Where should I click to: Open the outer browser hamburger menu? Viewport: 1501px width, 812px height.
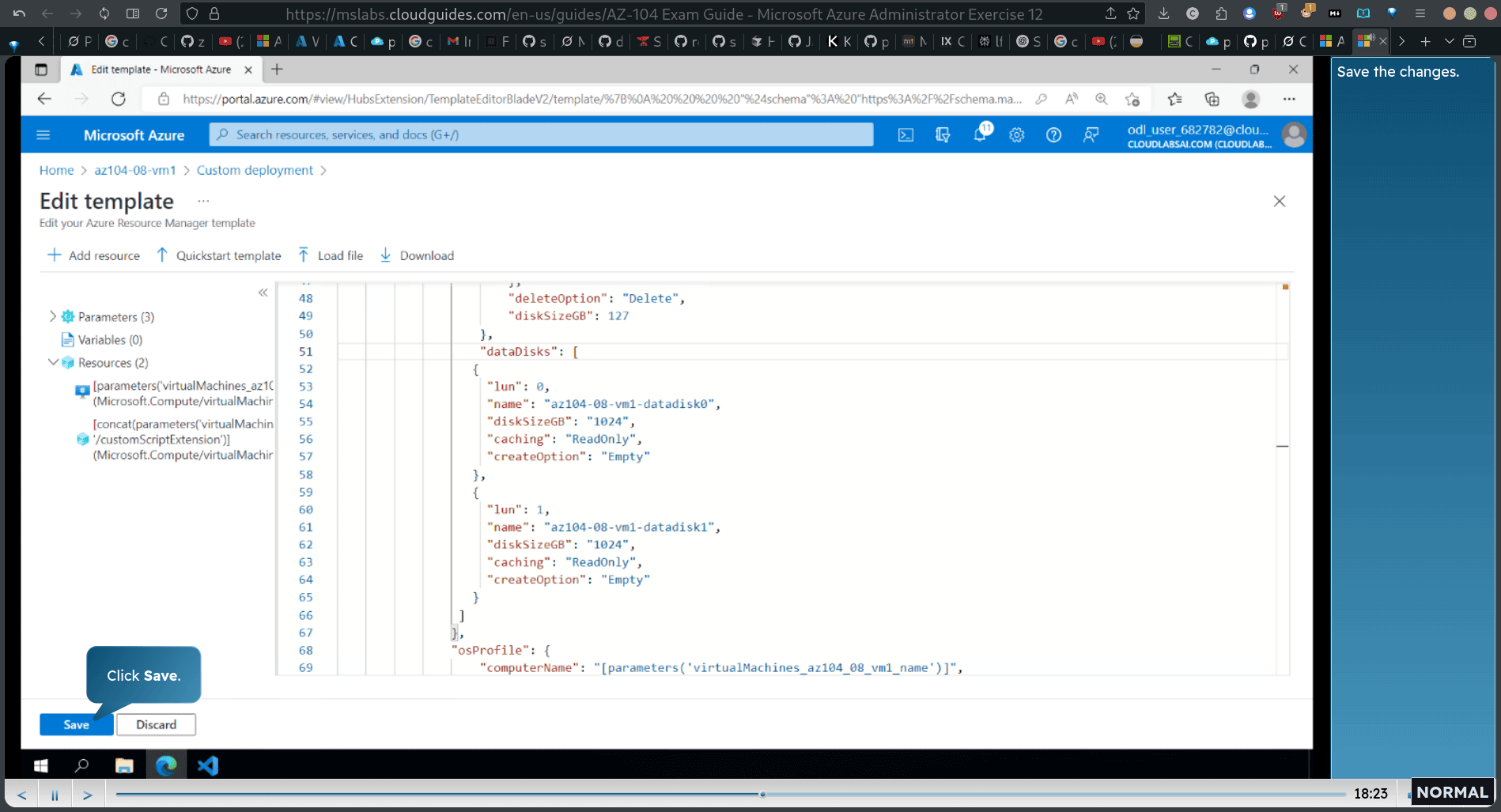click(x=1420, y=13)
